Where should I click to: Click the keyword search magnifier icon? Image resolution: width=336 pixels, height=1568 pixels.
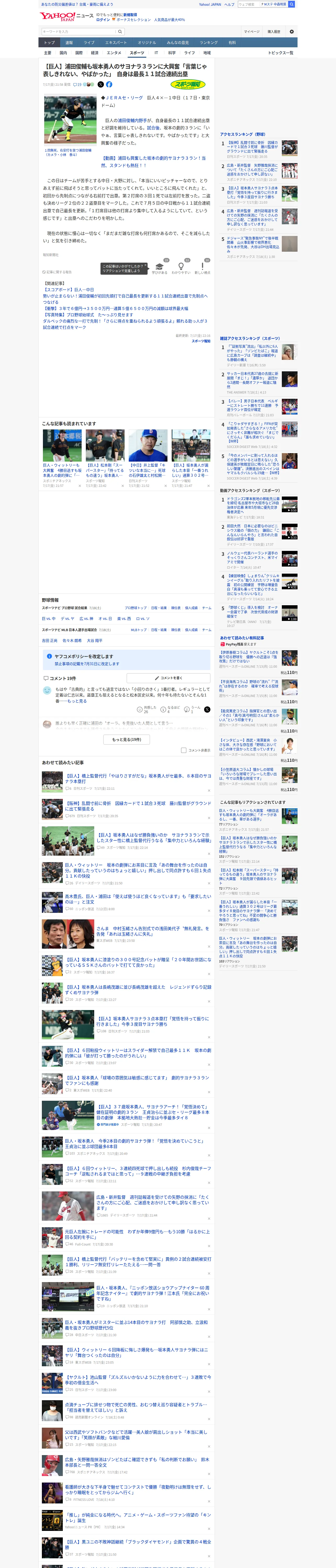point(120,32)
